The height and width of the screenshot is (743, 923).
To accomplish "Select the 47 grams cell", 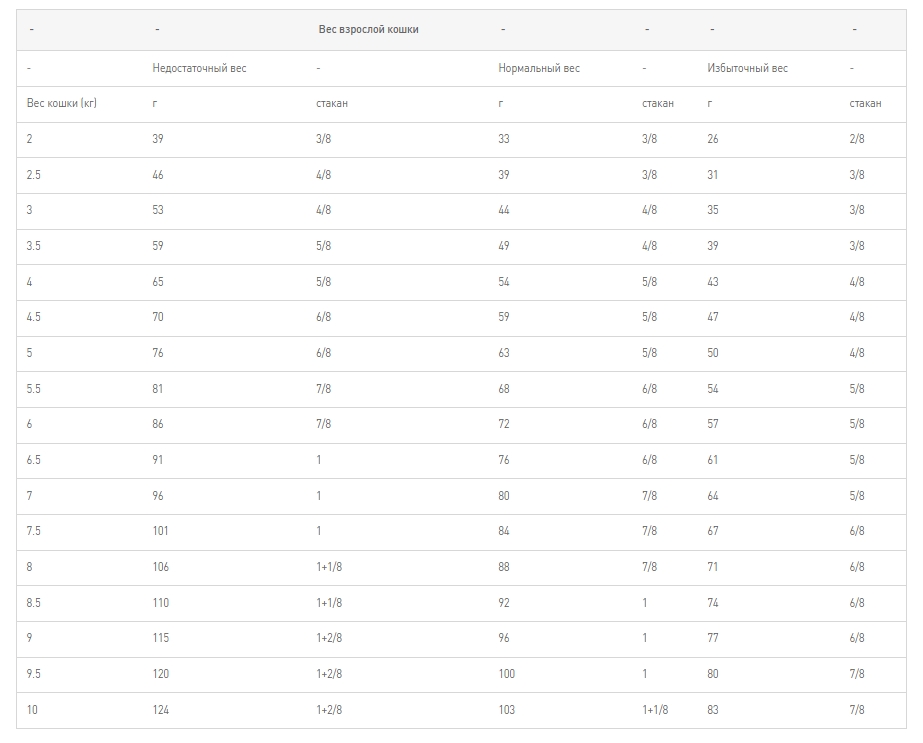I will (x=713, y=317).
